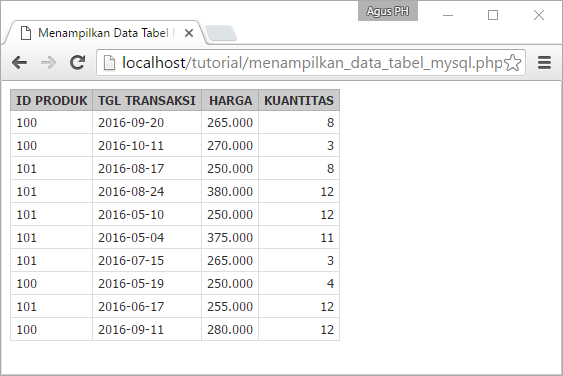563x376 pixels.
Task: Click the page info icon in the address bar
Action: 109,63
